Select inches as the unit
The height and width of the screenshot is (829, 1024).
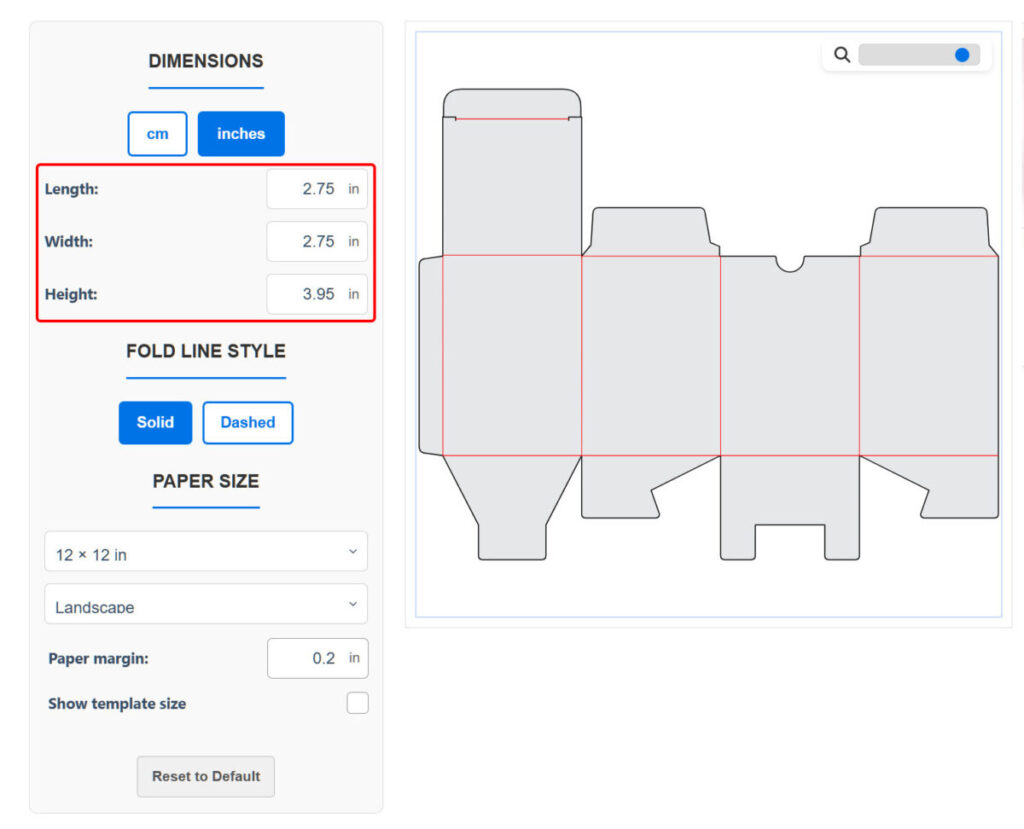(x=241, y=134)
